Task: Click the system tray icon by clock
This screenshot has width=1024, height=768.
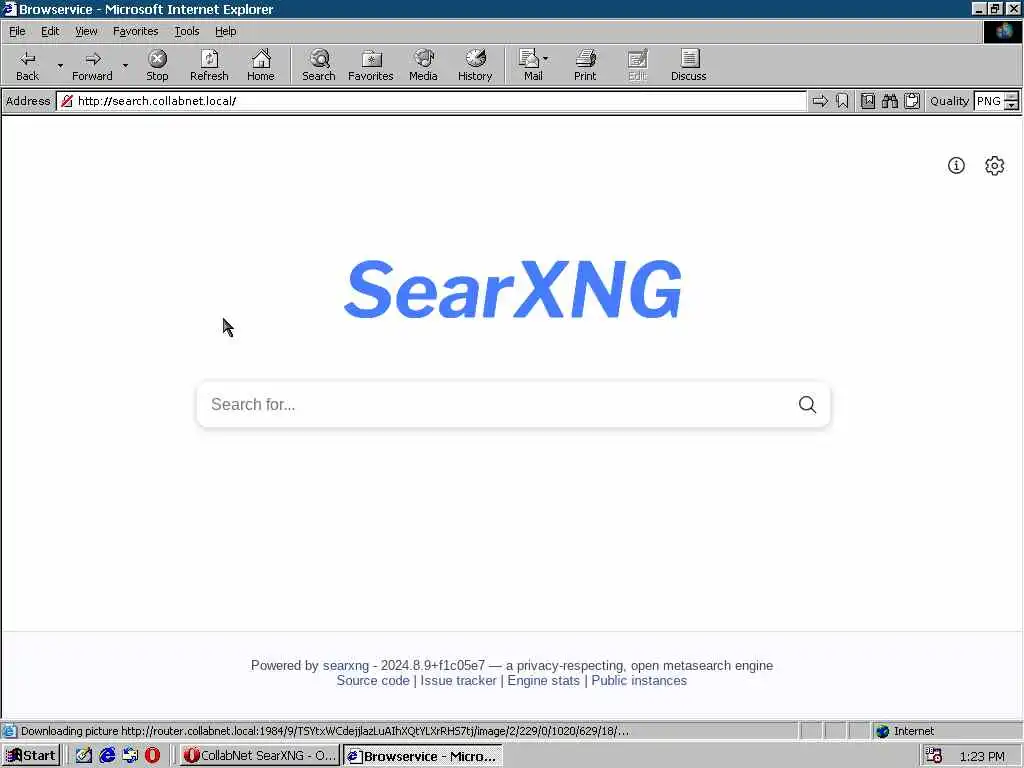Action: [x=934, y=756]
